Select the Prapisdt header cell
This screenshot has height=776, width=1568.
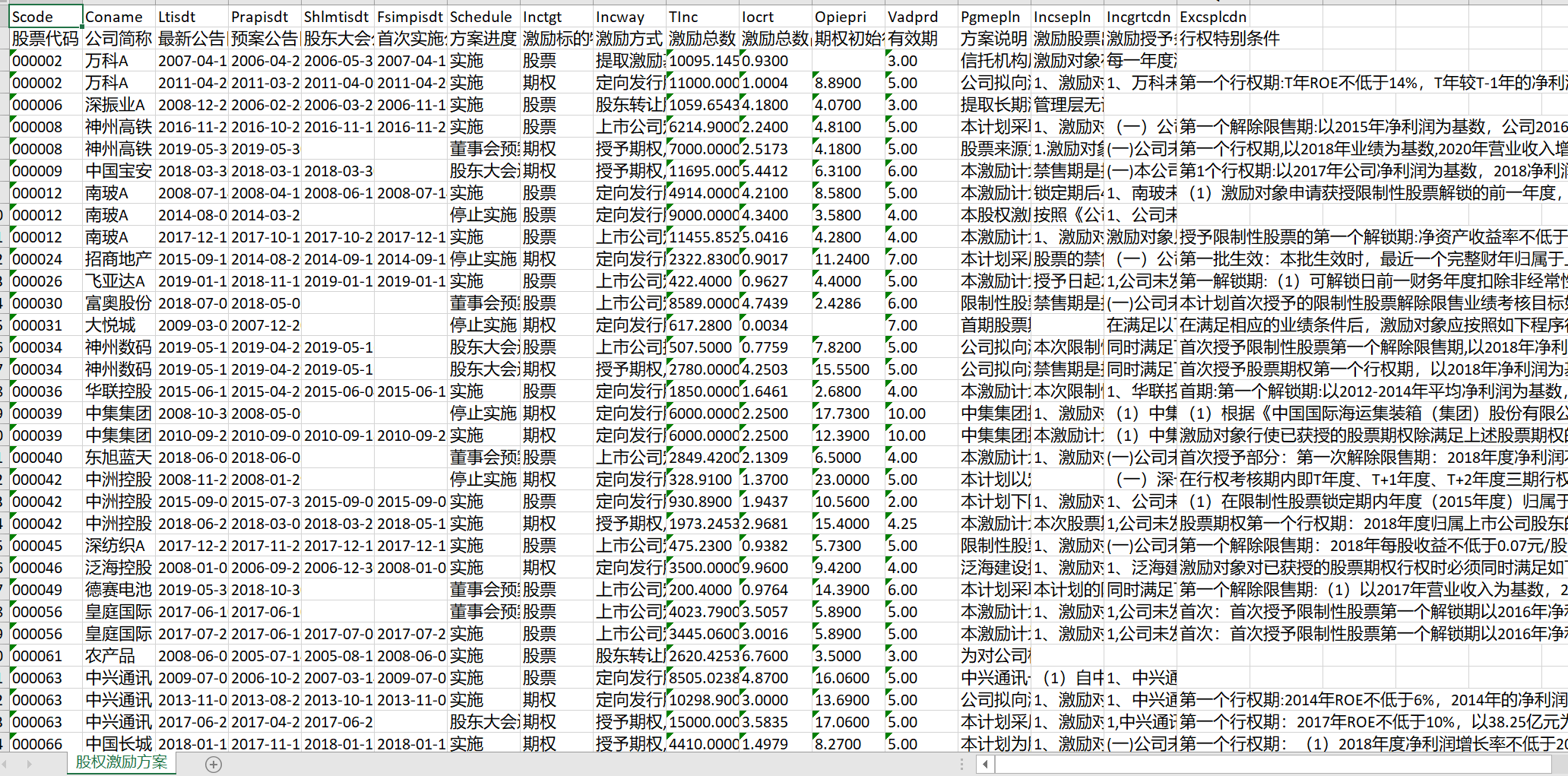[x=265, y=17]
